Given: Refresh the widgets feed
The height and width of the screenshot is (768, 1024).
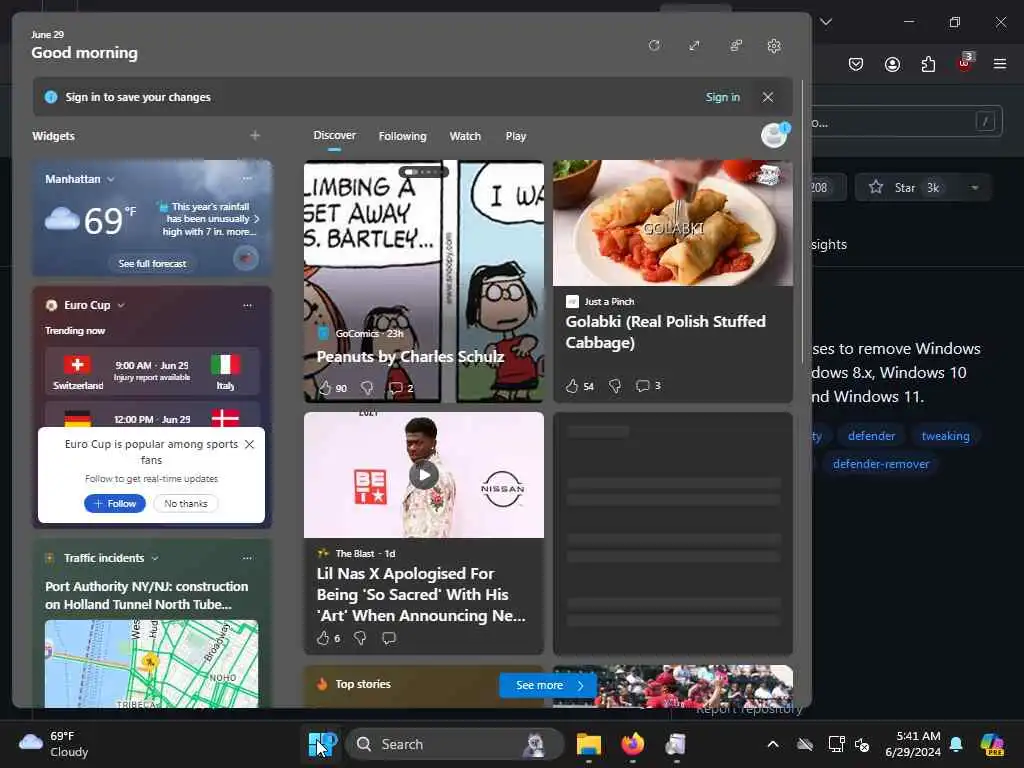Looking at the screenshot, I should [x=654, y=46].
